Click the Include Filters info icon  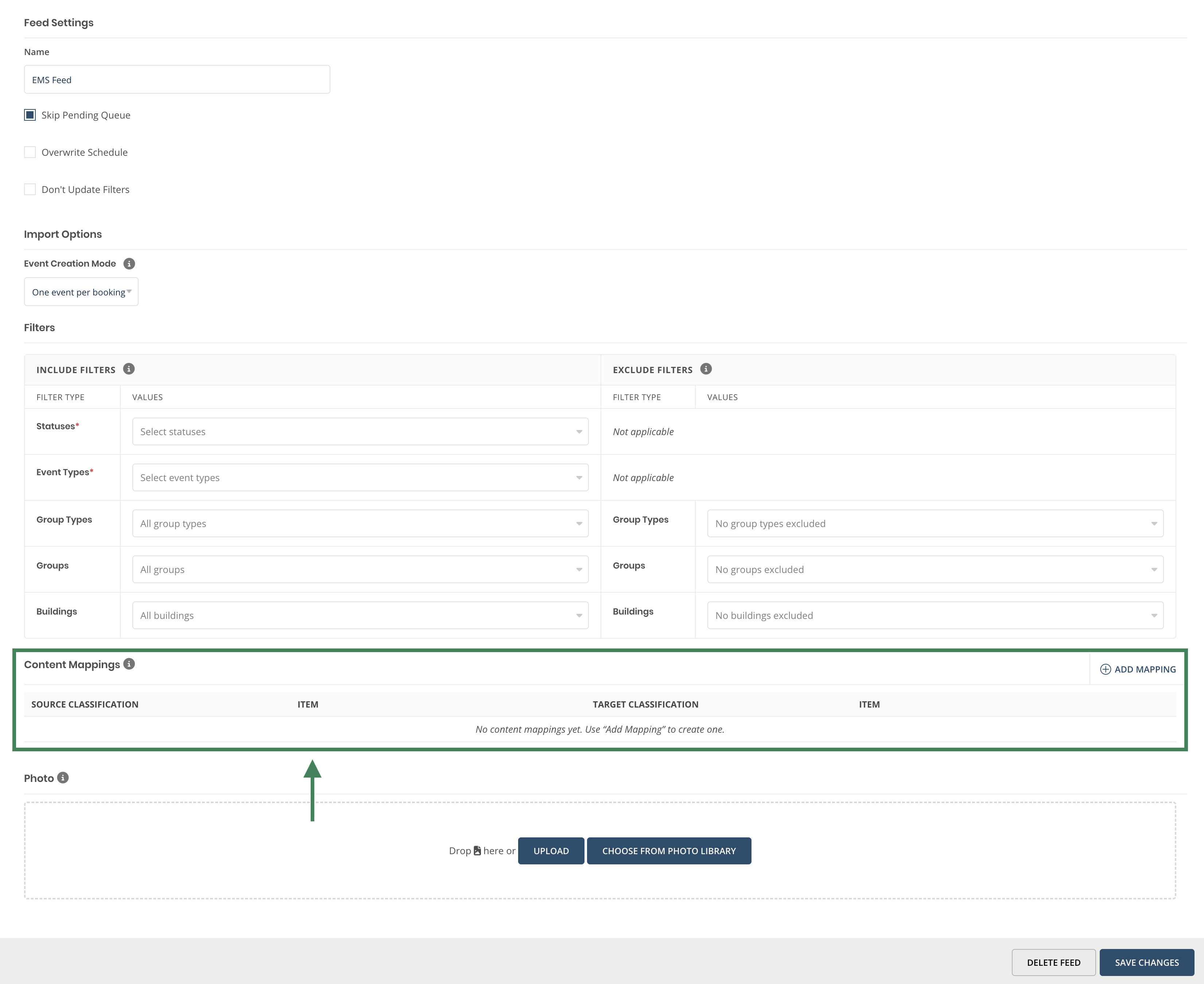click(129, 369)
